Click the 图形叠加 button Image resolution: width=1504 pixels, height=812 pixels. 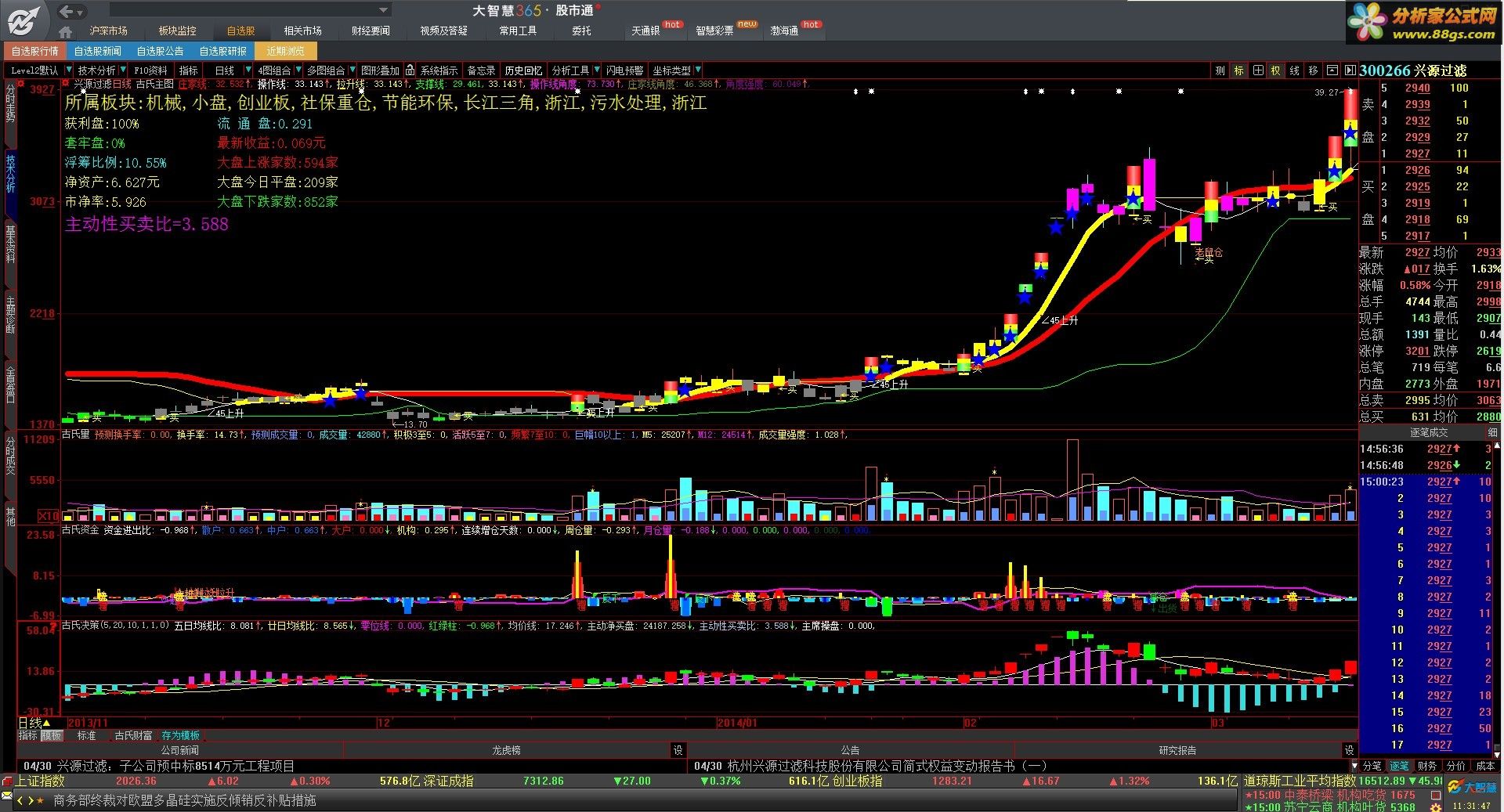381,70
